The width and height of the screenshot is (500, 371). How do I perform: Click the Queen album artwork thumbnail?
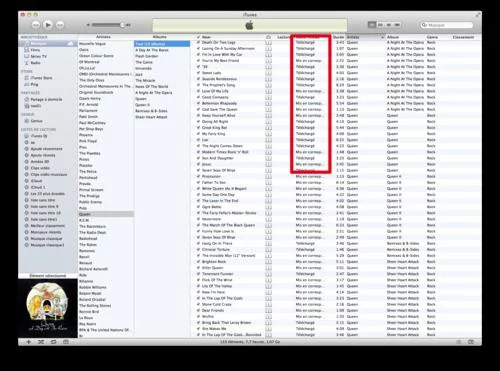pos(48,308)
